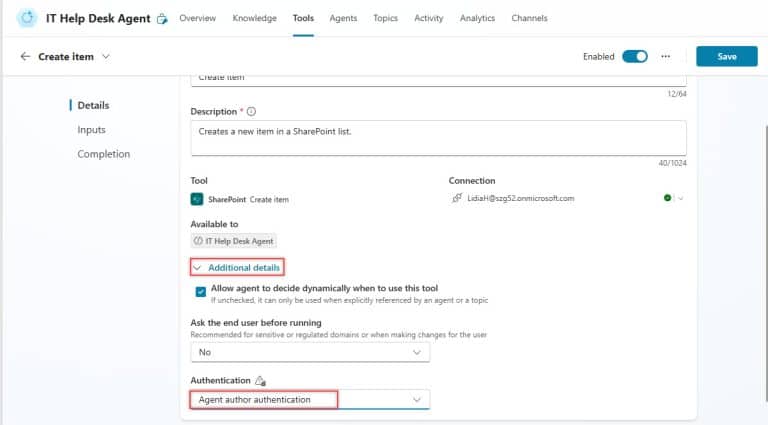Select Inputs in the left navigation

coord(91,130)
